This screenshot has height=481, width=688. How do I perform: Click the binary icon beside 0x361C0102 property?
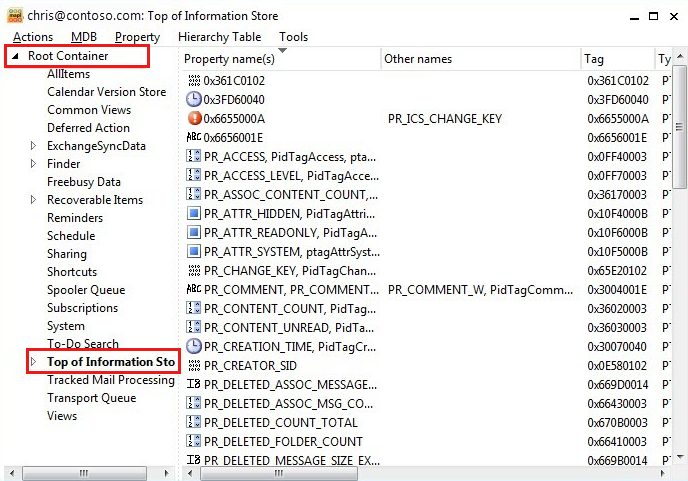194,81
